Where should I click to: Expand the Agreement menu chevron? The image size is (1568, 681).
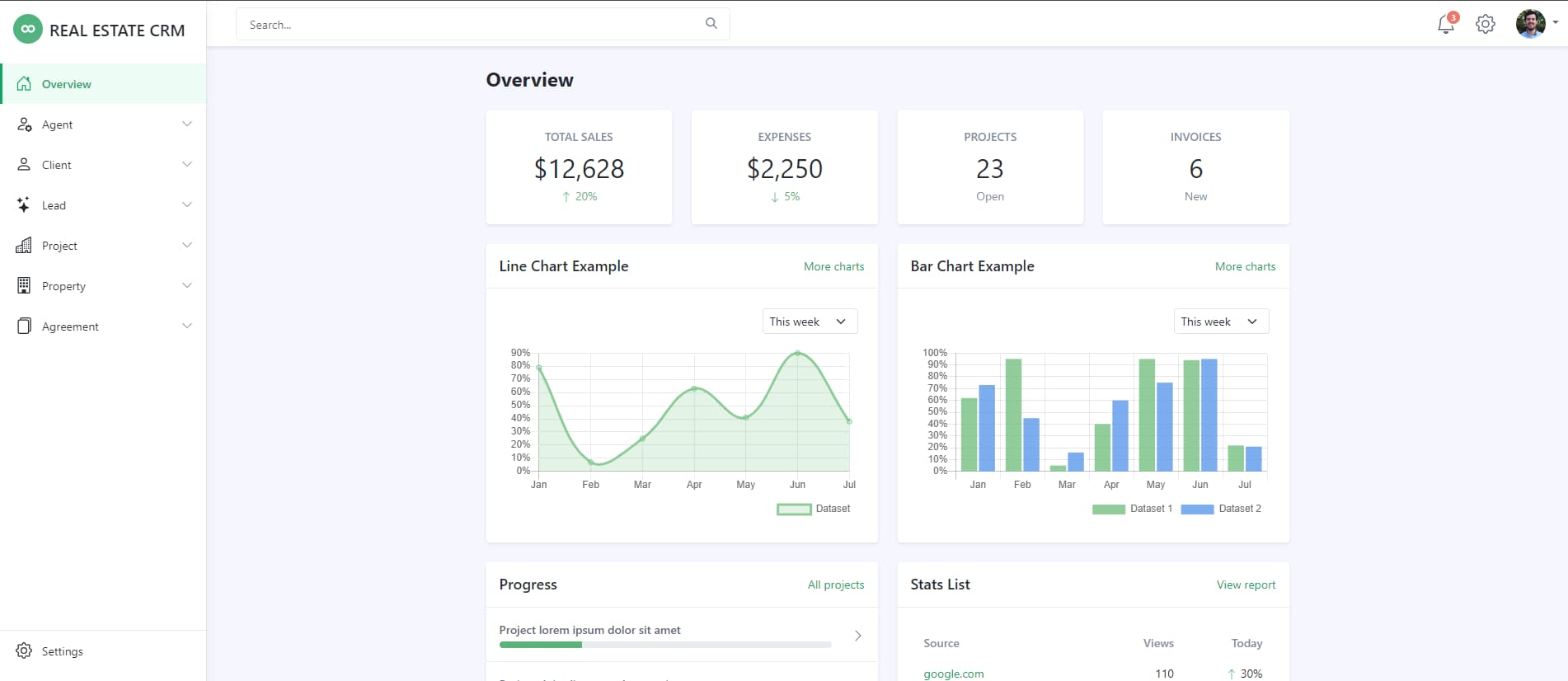(x=187, y=326)
